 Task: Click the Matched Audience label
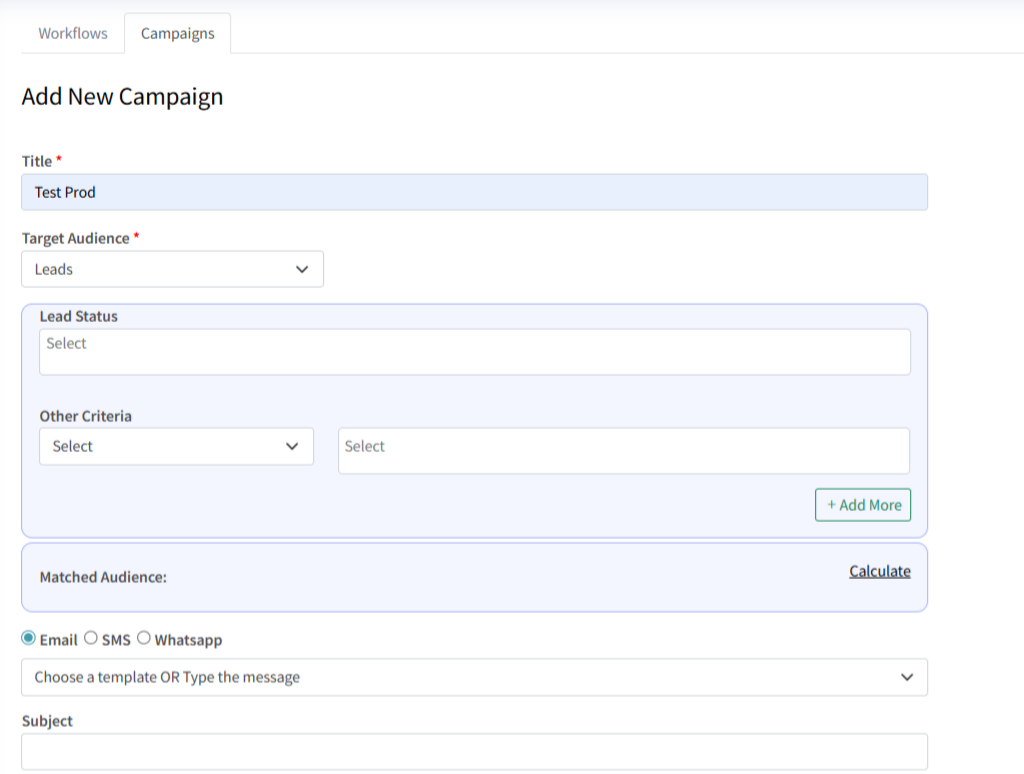103,577
